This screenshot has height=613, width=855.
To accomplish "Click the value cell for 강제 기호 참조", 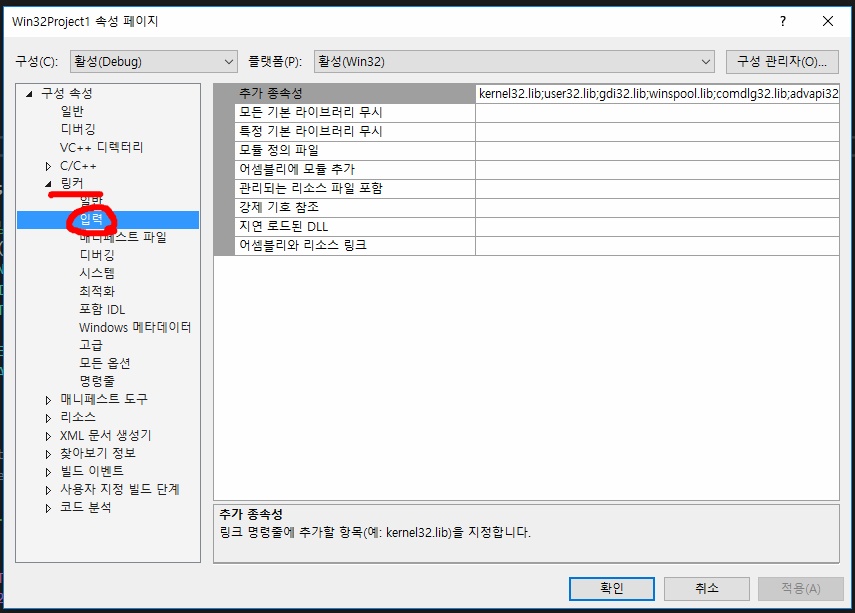I will (x=657, y=207).
